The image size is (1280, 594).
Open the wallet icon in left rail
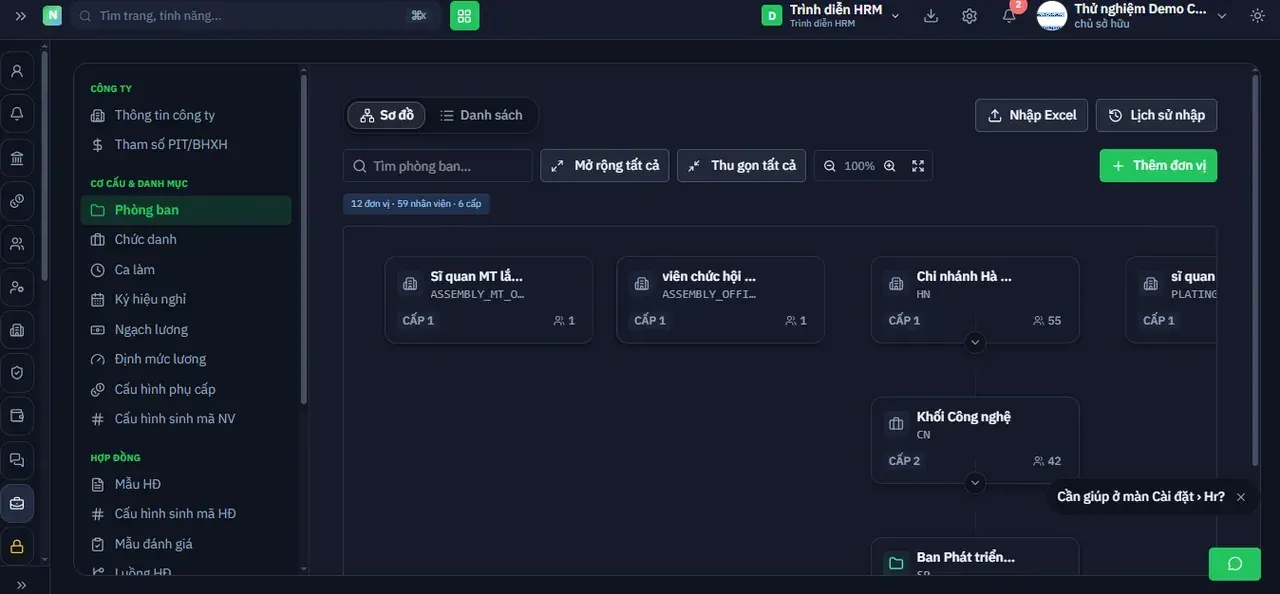tap(17, 416)
